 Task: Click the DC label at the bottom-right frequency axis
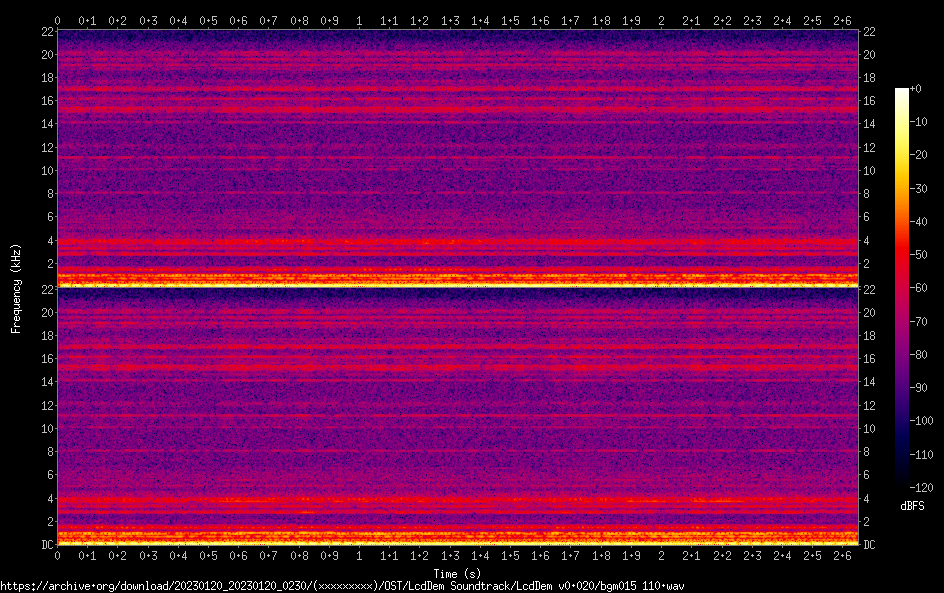click(x=870, y=544)
